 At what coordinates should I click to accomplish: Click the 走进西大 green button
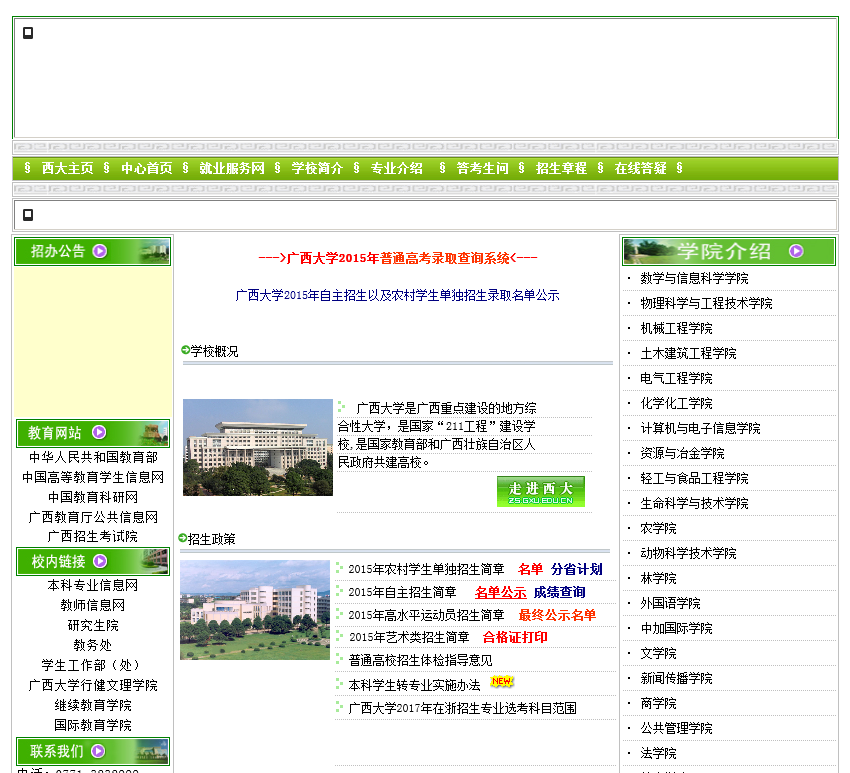click(540, 492)
